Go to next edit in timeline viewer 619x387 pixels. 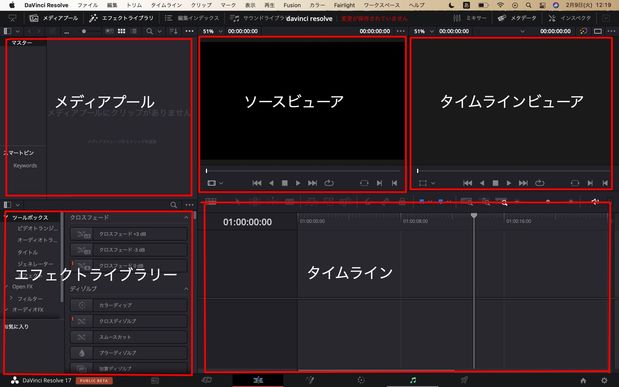(x=523, y=183)
